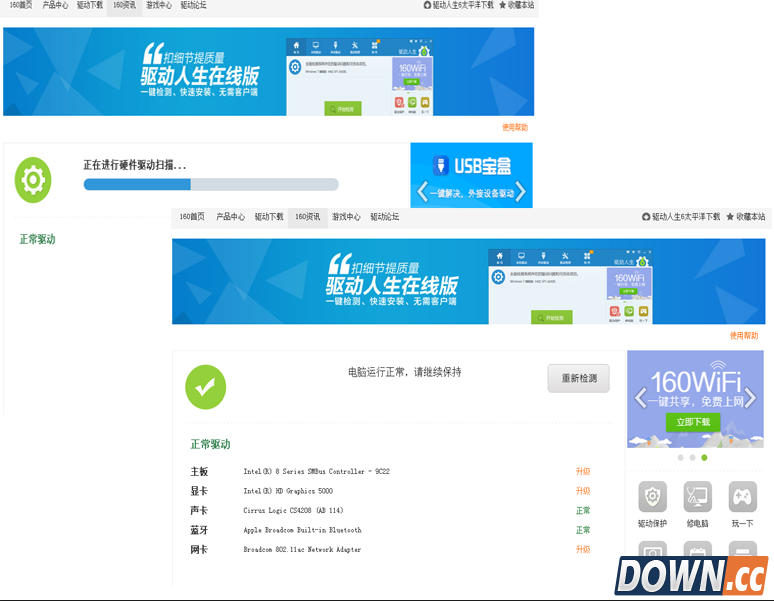The height and width of the screenshot is (601, 774).
Task: Click 正常 status for 声卡 Cirrus Logic
Action: pyautogui.click(x=583, y=510)
